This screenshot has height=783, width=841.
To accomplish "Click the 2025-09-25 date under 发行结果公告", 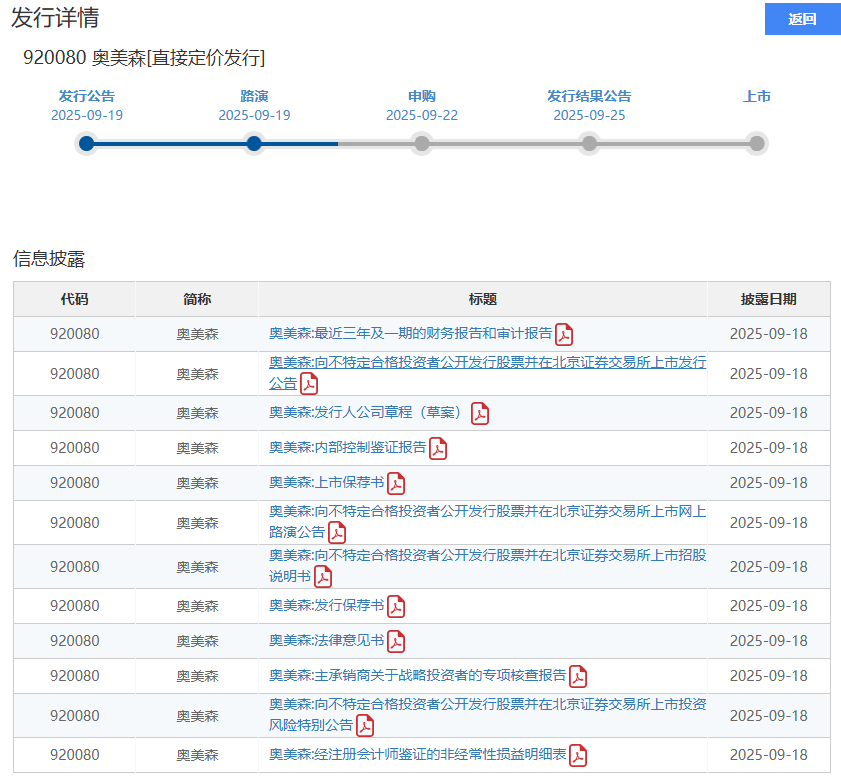I will (589, 115).
